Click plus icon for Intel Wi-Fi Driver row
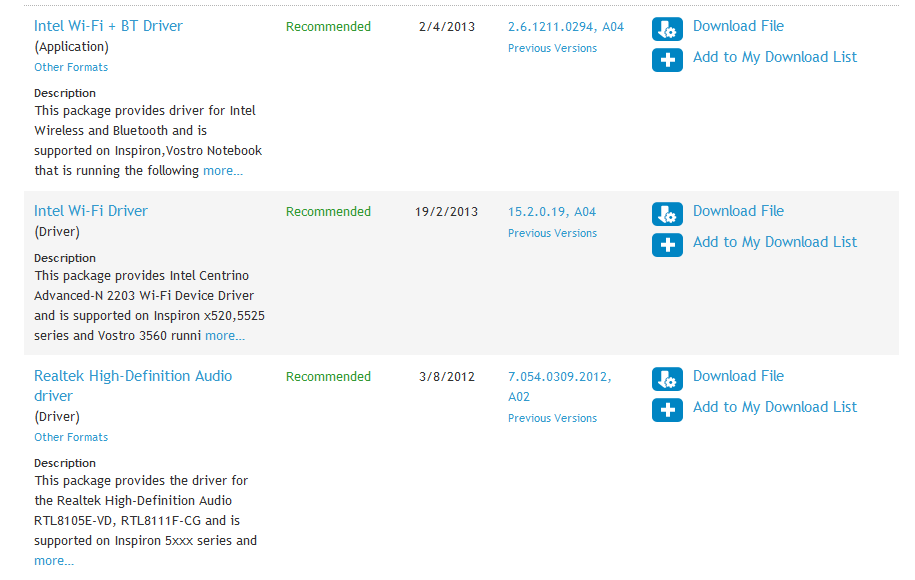Screen dimensions: 915x580 point(667,245)
